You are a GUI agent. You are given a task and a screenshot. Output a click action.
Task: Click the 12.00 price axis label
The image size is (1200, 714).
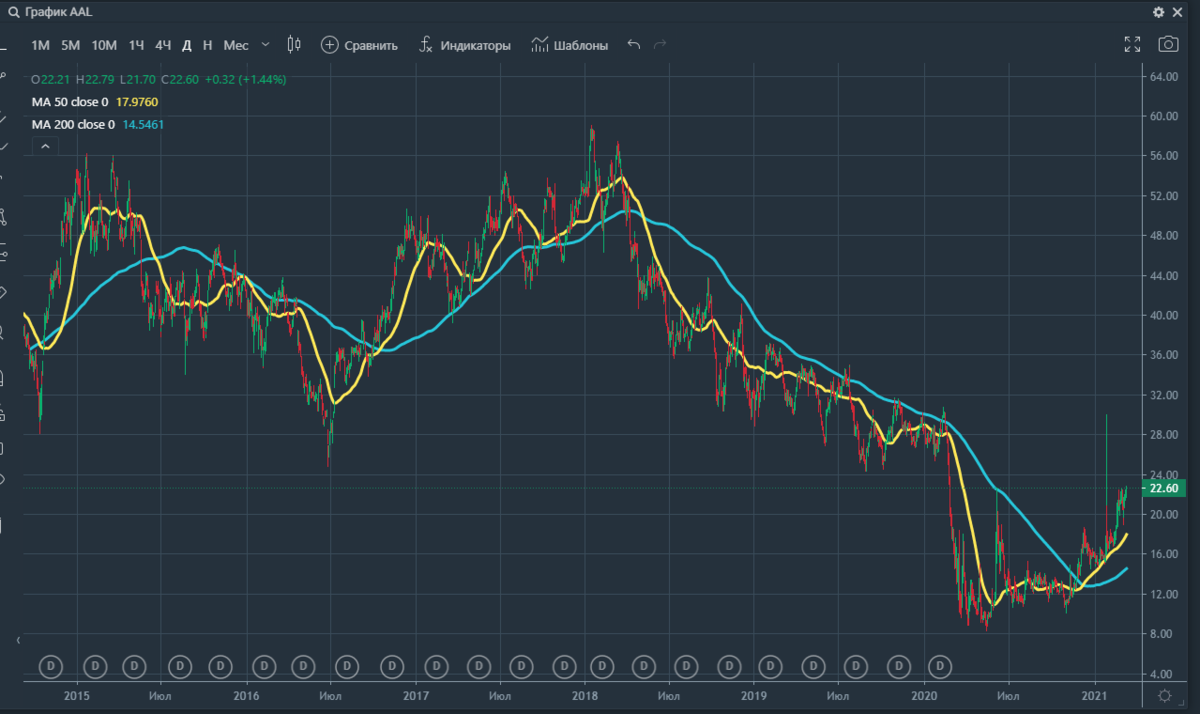click(x=1166, y=594)
